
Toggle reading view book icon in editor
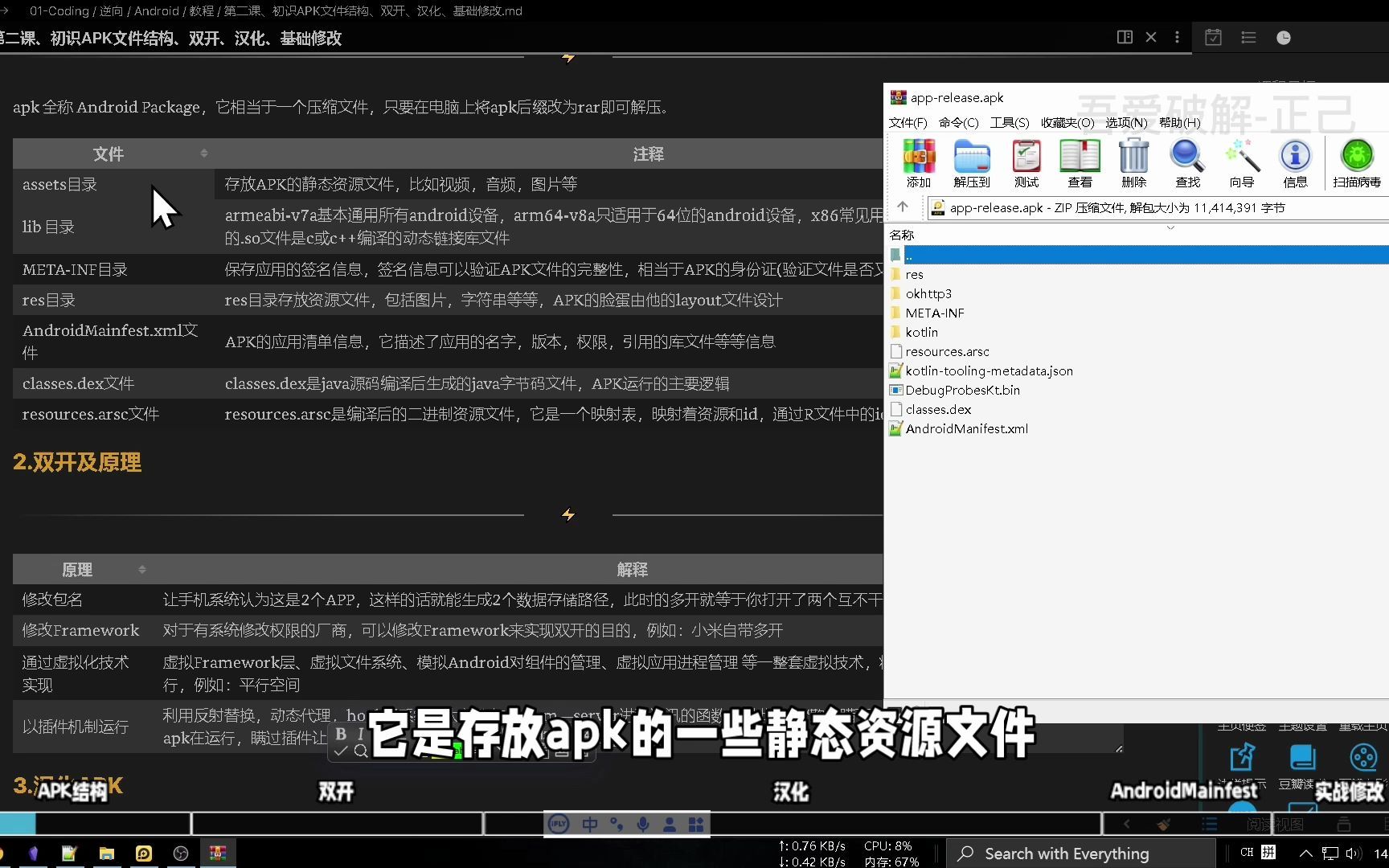tap(1125, 37)
